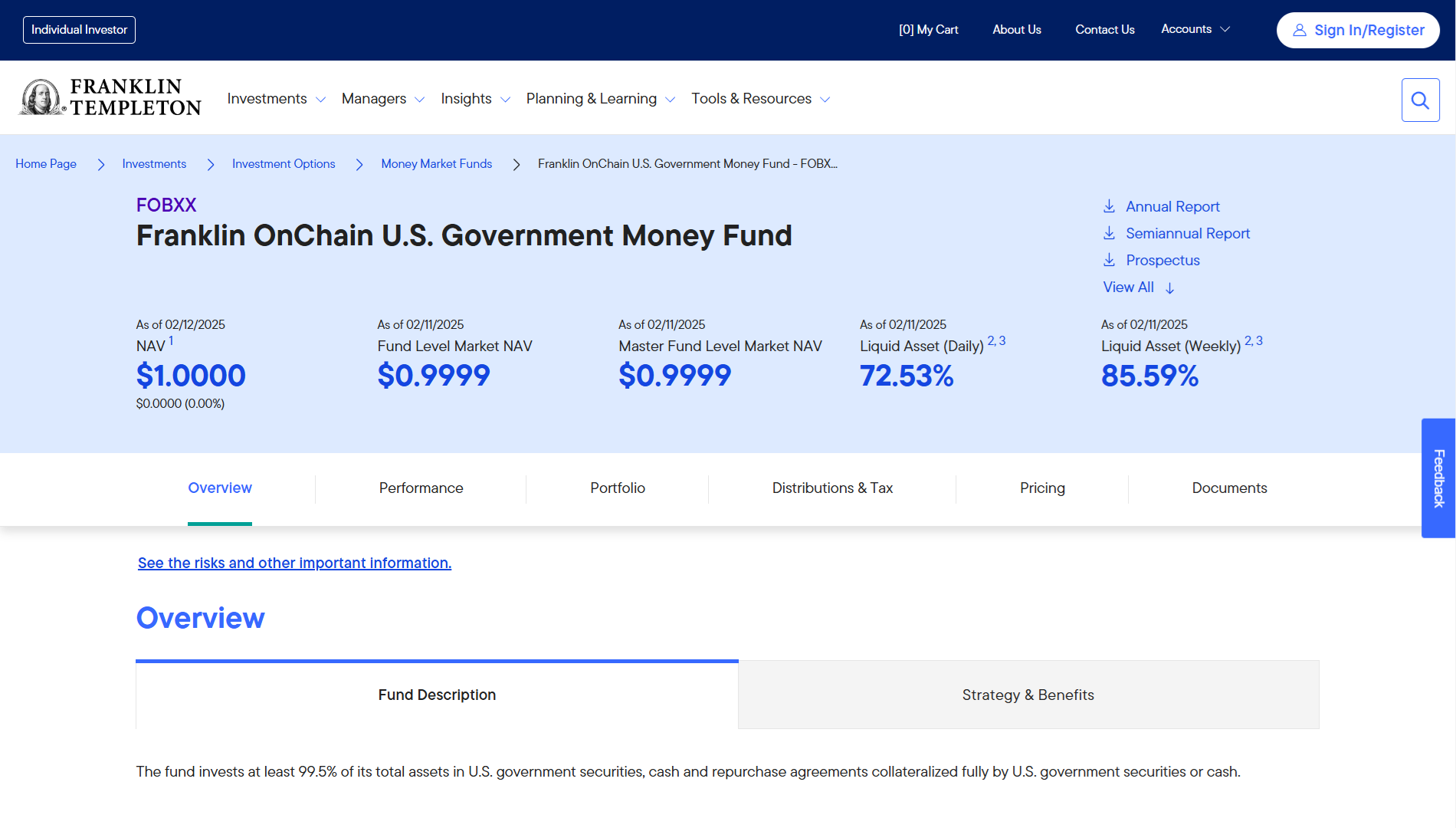
Task: Open the Contact Us link
Action: [x=1105, y=30]
